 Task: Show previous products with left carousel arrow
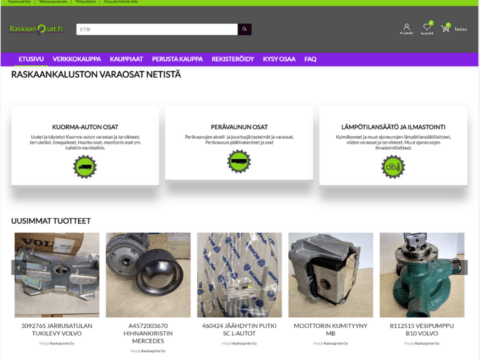(19, 267)
